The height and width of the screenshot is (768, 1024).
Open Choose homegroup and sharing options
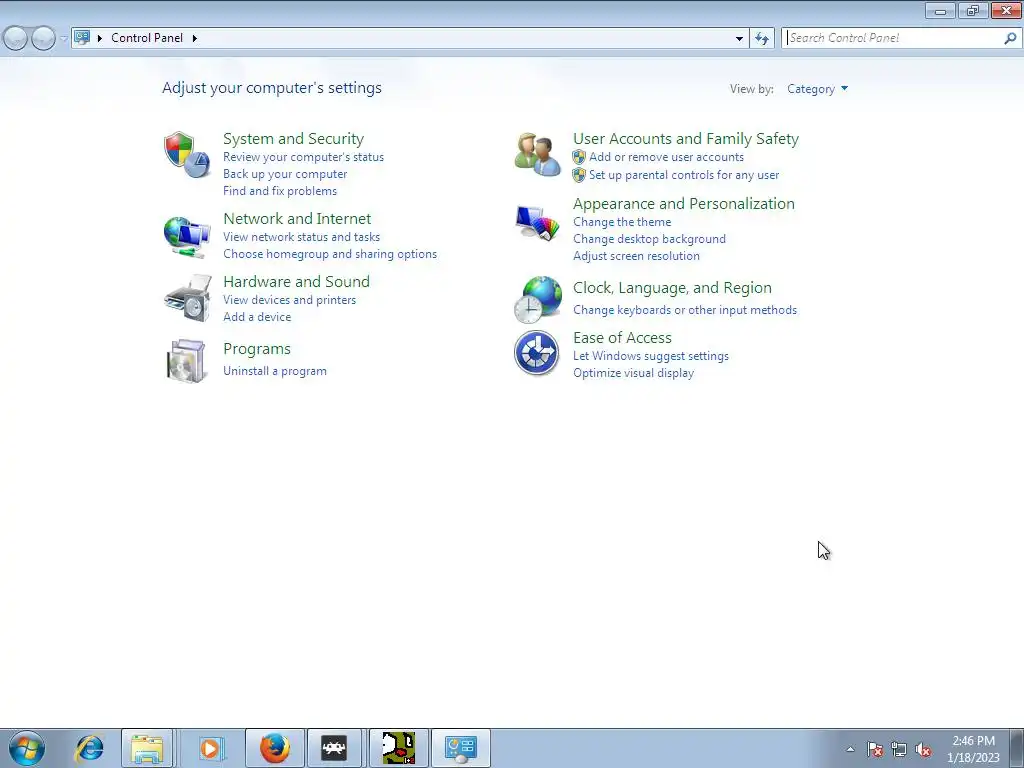330,253
